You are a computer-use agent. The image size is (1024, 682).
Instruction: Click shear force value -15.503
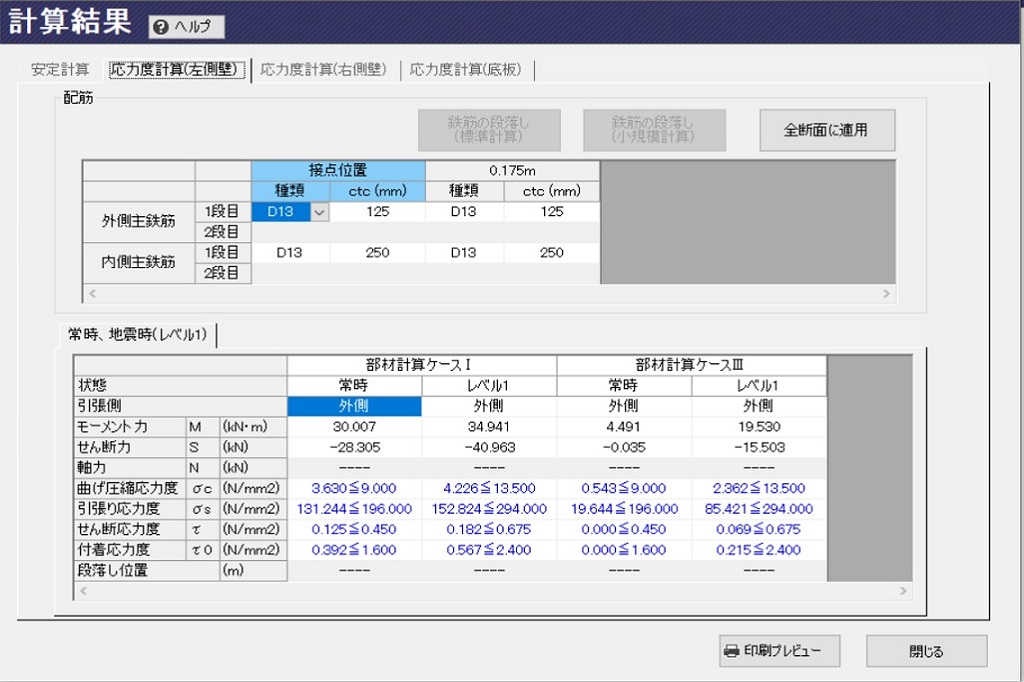(759, 447)
